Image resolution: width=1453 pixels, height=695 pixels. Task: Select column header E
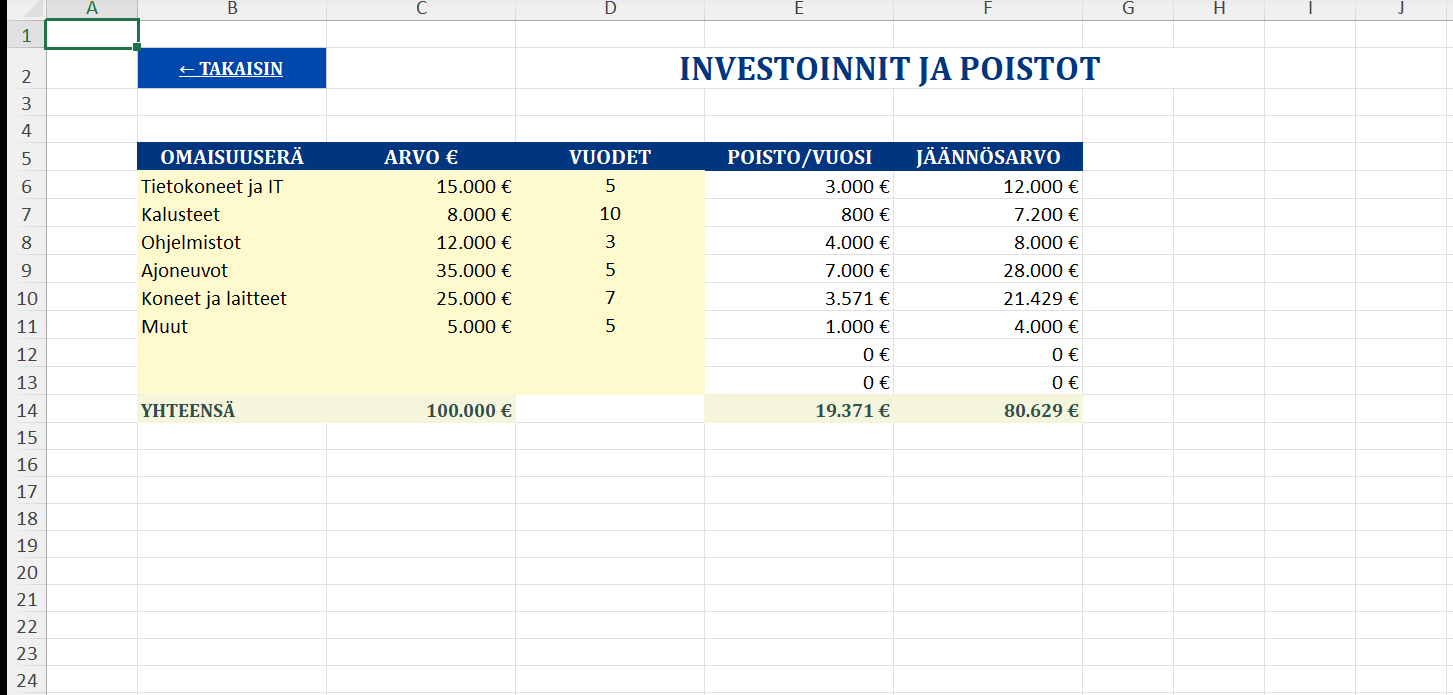click(799, 9)
